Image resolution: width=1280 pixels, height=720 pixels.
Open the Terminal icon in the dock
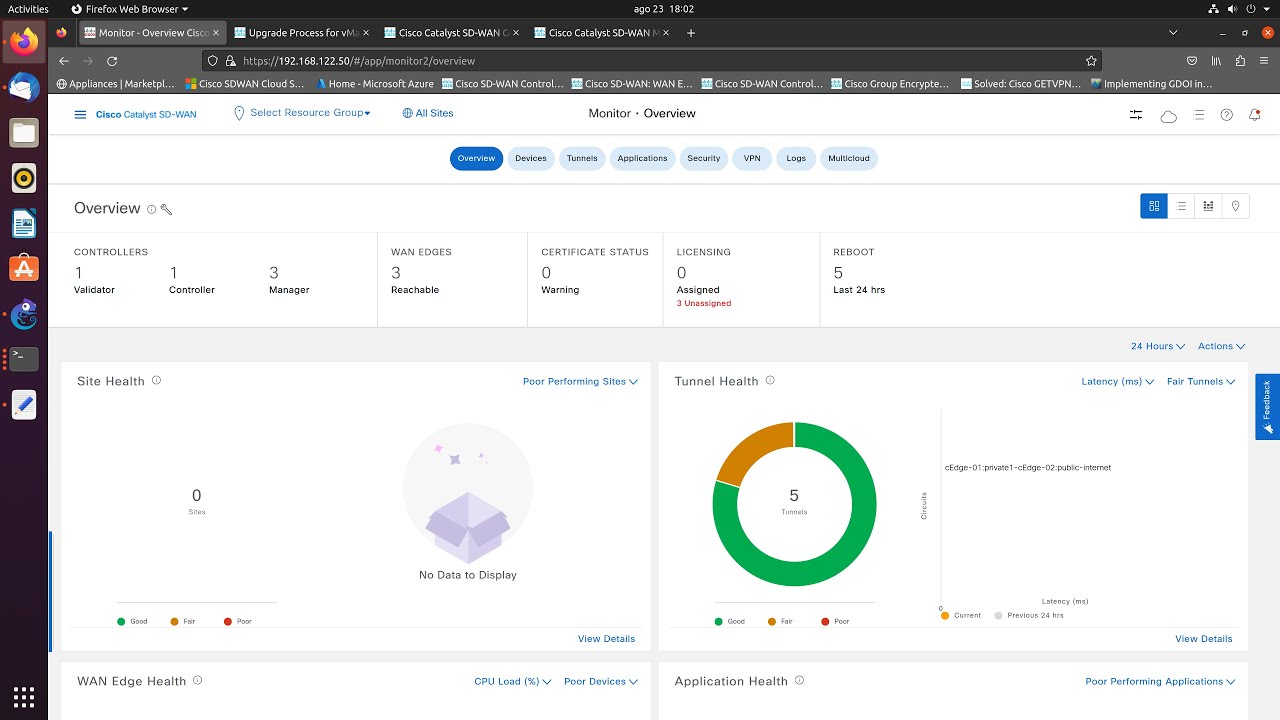coord(24,359)
